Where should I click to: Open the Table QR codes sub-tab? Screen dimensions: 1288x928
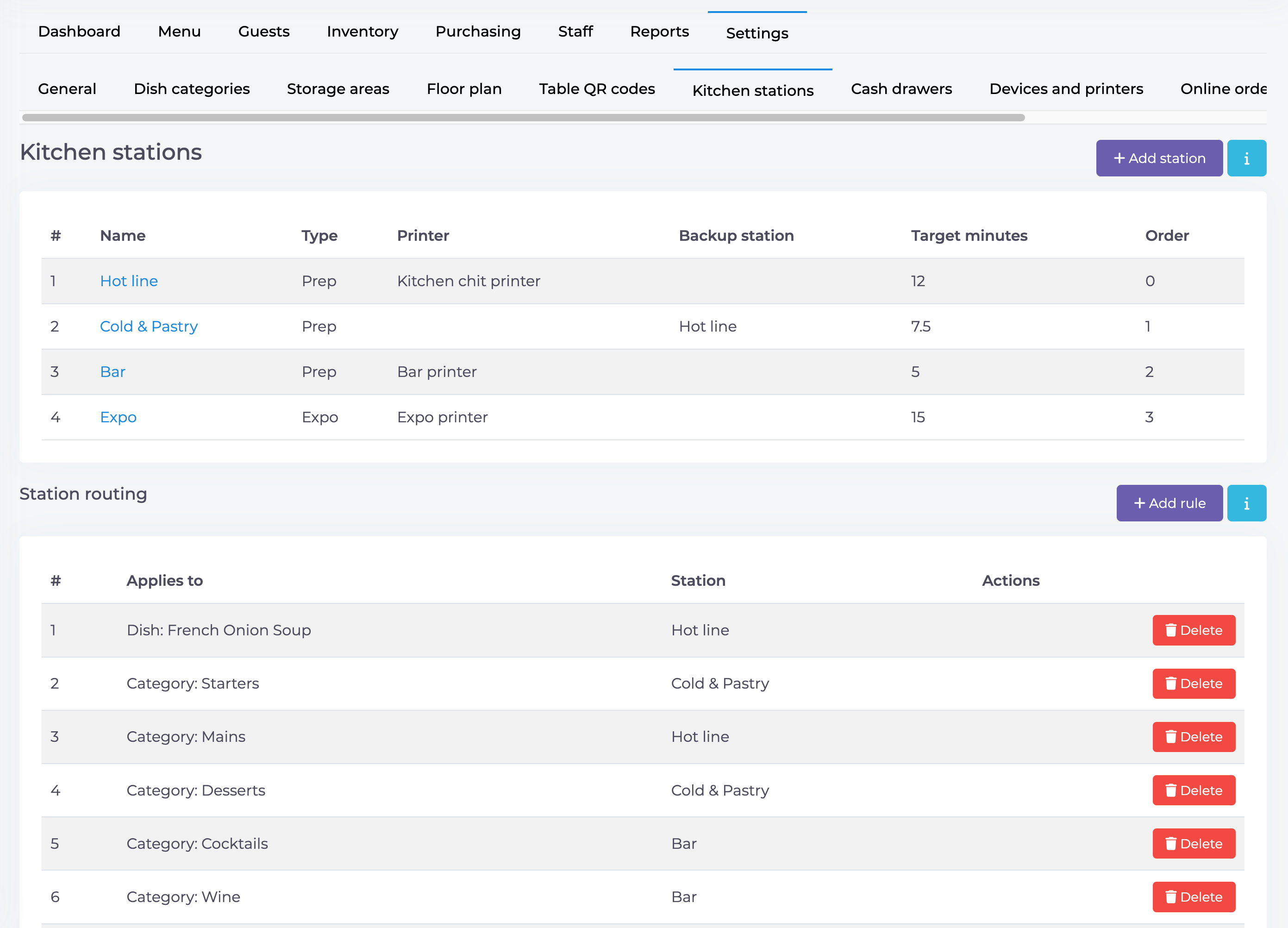pyautogui.click(x=597, y=89)
